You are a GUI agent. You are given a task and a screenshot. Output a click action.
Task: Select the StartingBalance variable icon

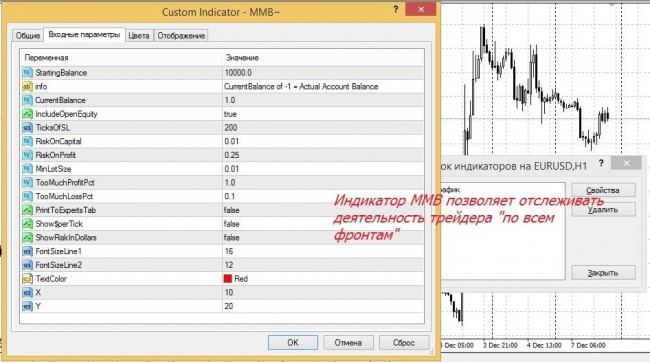(27, 73)
